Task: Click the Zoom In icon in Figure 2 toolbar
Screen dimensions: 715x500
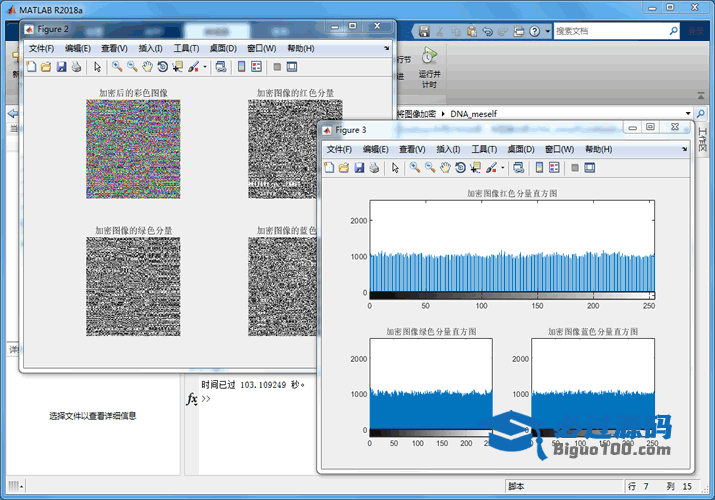Action: coord(117,67)
